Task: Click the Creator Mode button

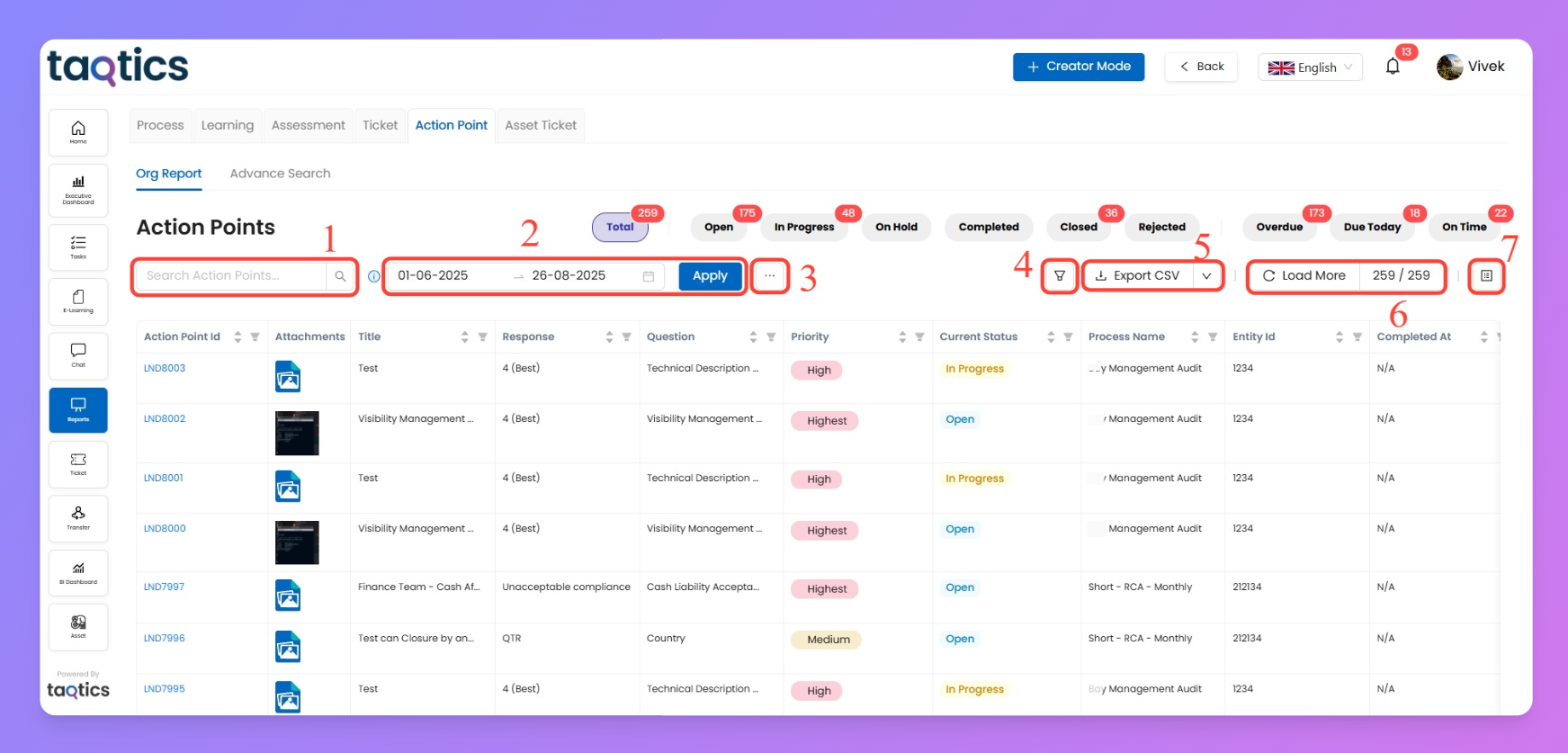Action: (x=1079, y=67)
